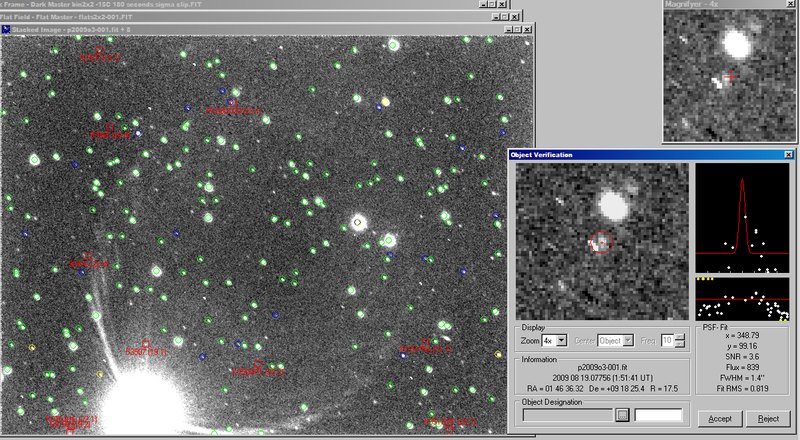Close the Dark Frame window
This screenshot has height=440, width=800.
502,4
